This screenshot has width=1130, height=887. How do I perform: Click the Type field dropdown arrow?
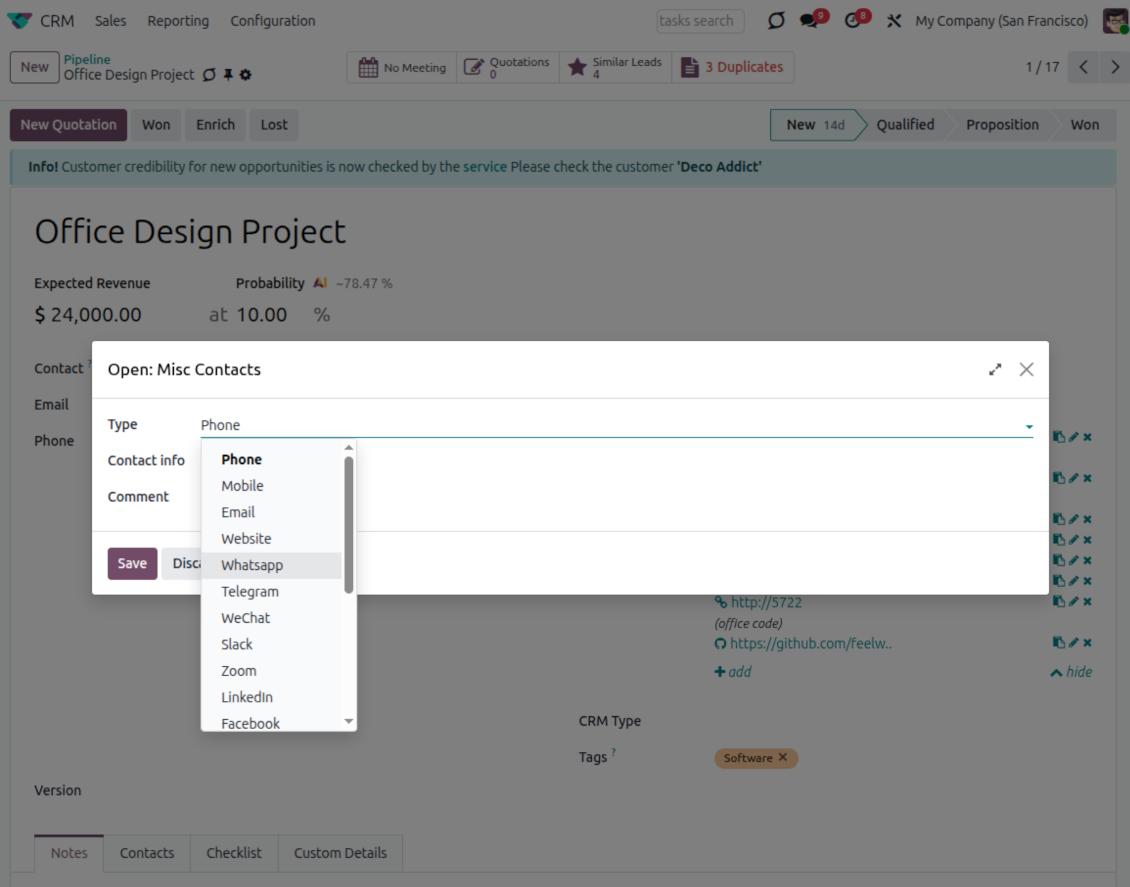[x=1028, y=427]
